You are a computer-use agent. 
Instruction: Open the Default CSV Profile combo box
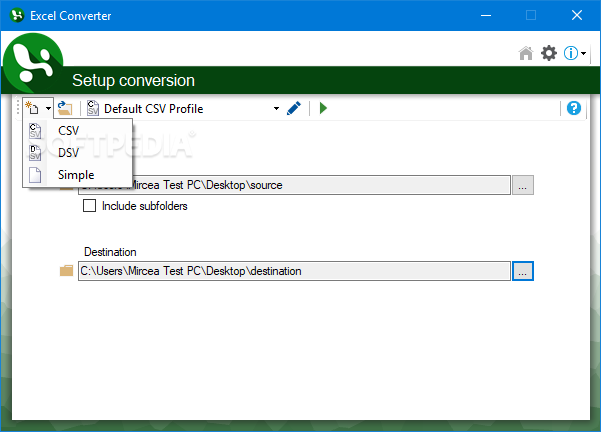click(x=192, y=109)
